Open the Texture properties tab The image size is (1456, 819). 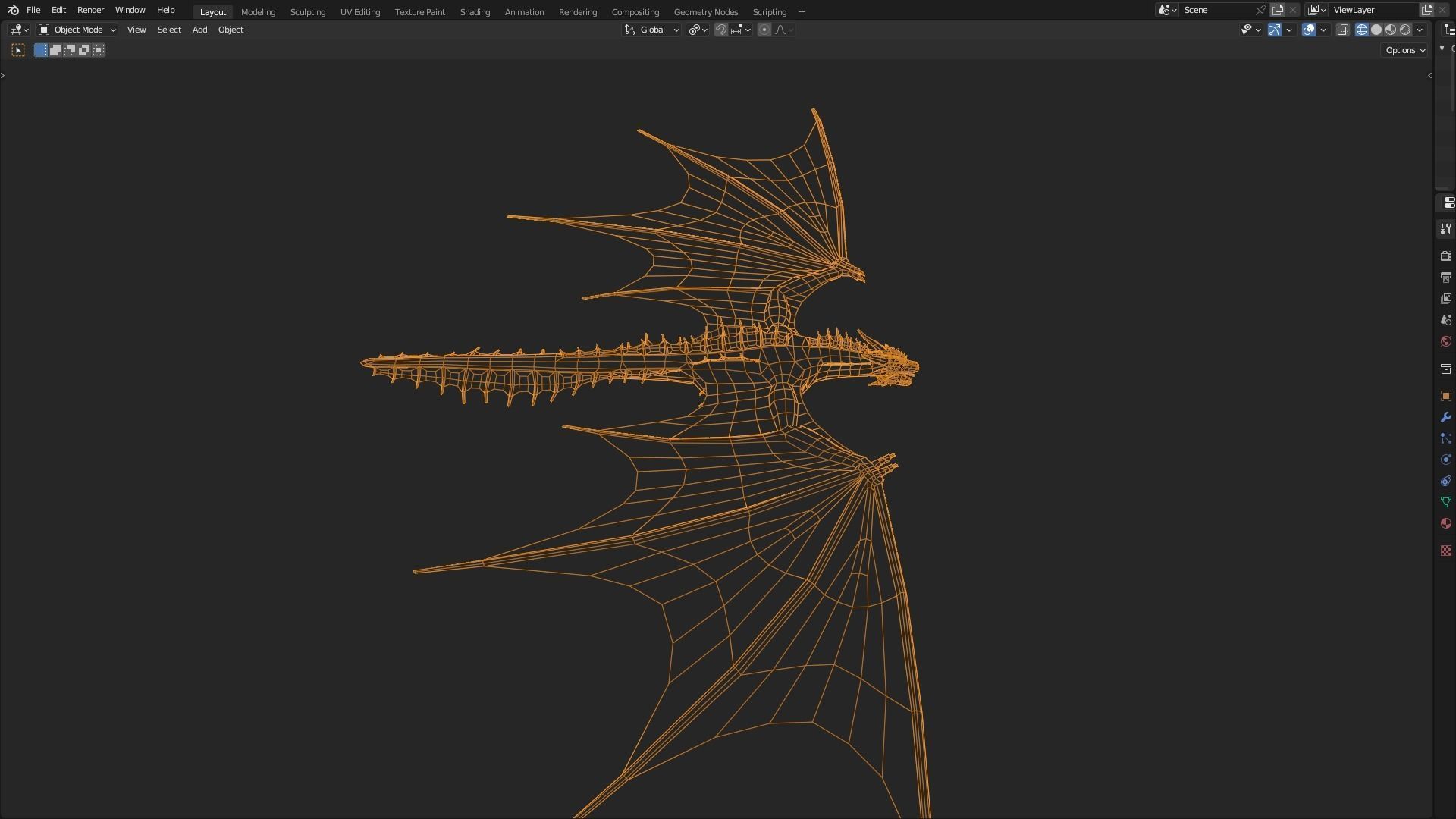1445,551
